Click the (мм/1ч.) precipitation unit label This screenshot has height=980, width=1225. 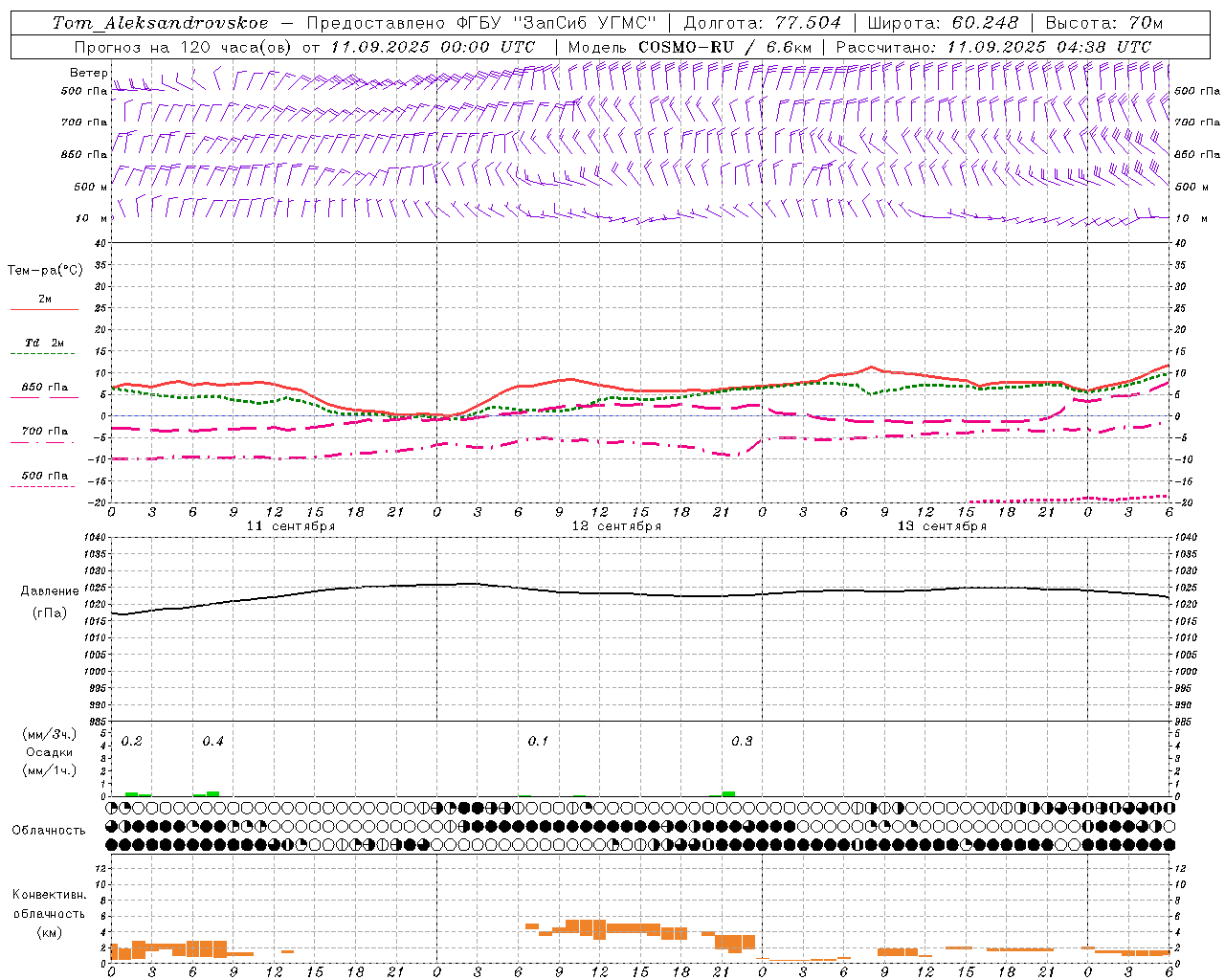pyautogui.click(x=49, y=770)
